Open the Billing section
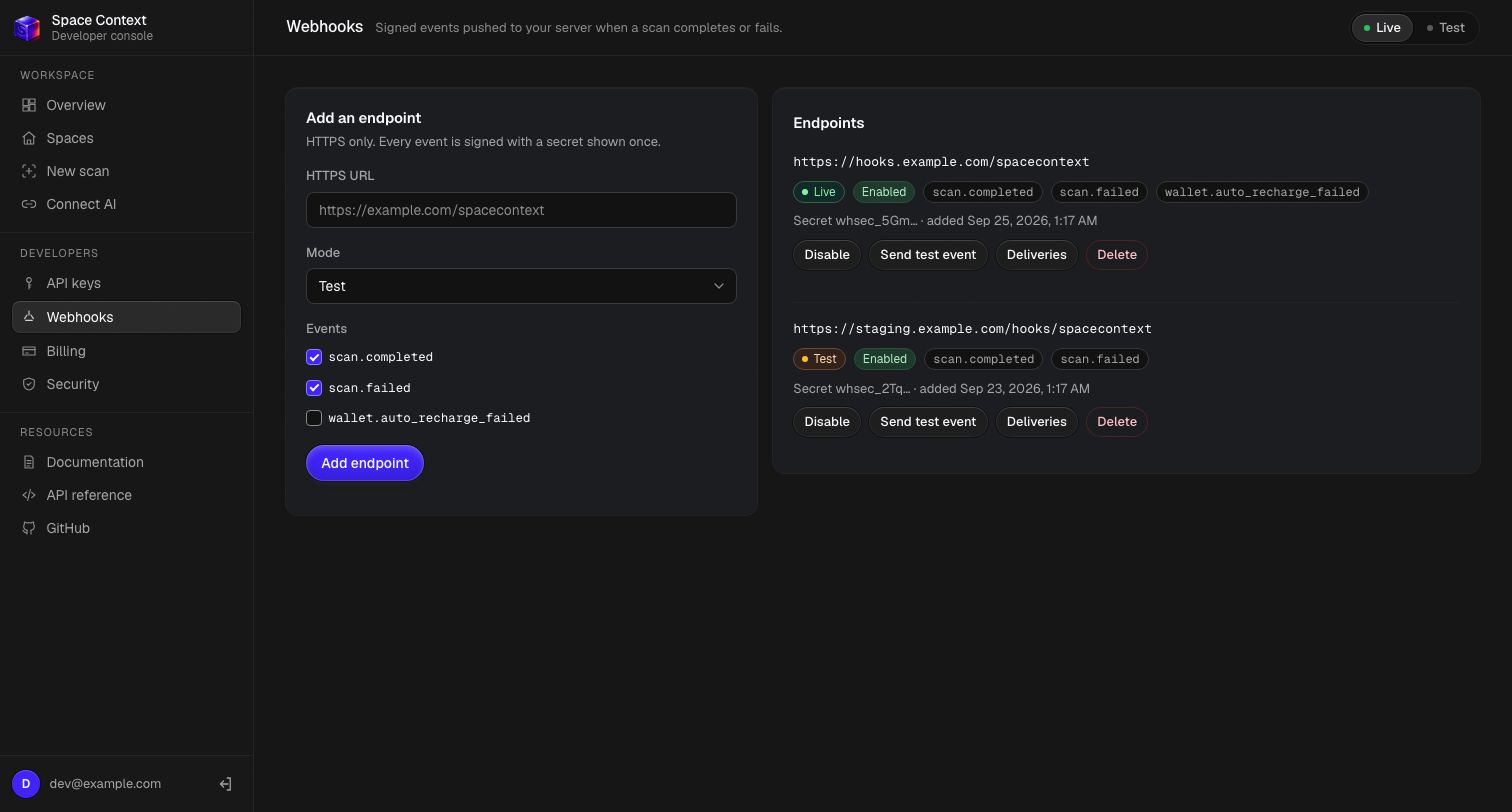The height and width of the screenshot is (812, 1512). click(126, 351)
